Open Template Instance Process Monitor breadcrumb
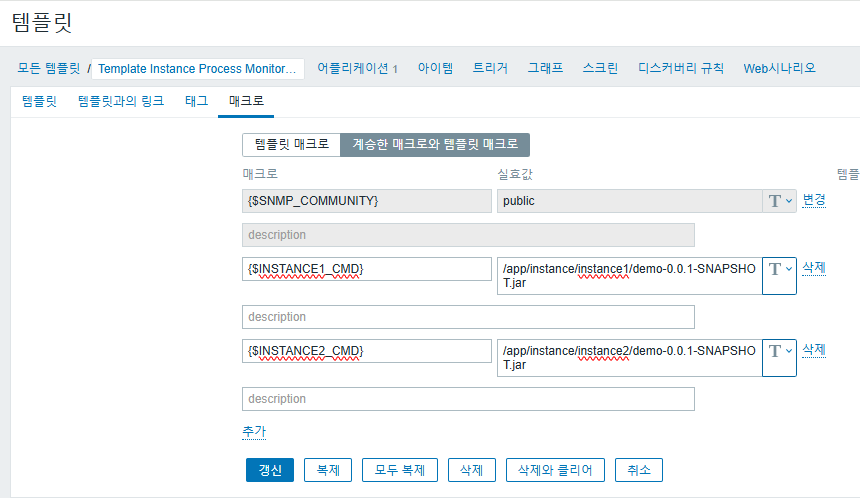The image size is (860, 498). pyautogui.click(x=197, y=69)
